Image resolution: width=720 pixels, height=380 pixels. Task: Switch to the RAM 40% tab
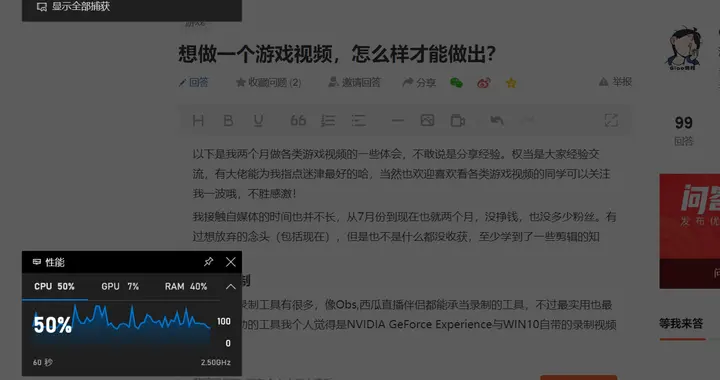186,286
